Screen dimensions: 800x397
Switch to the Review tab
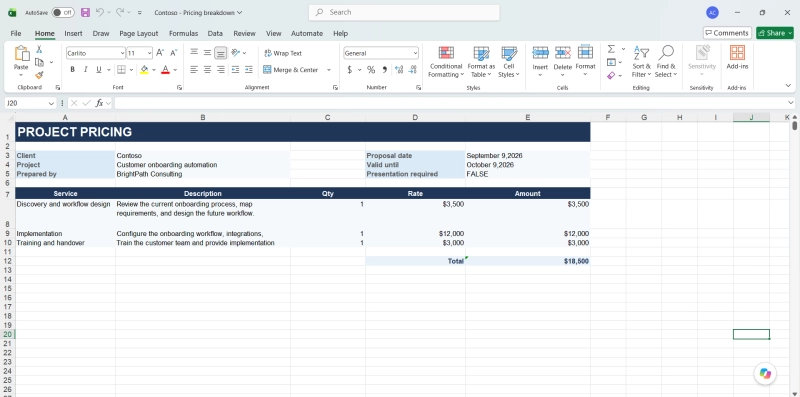(x=244, y=33)
